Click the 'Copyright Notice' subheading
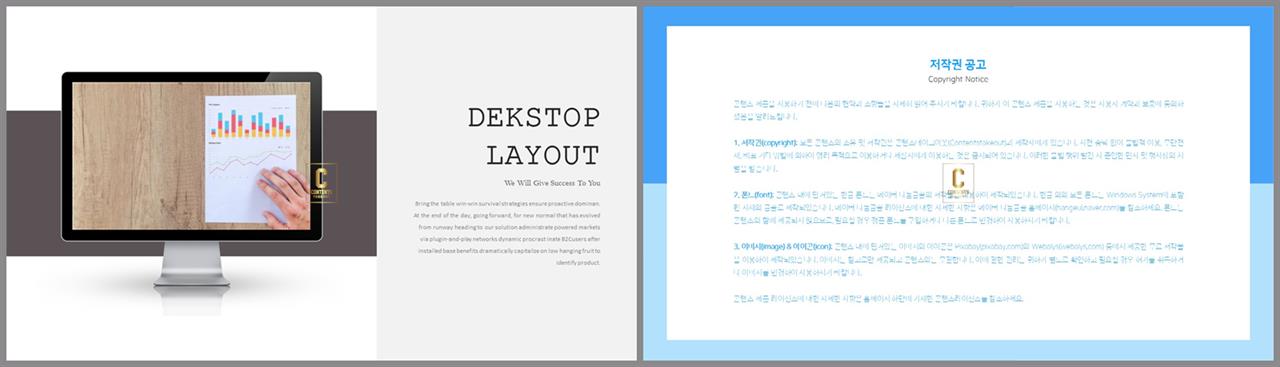Screen dimensions: 1280x367 point(958,79)
